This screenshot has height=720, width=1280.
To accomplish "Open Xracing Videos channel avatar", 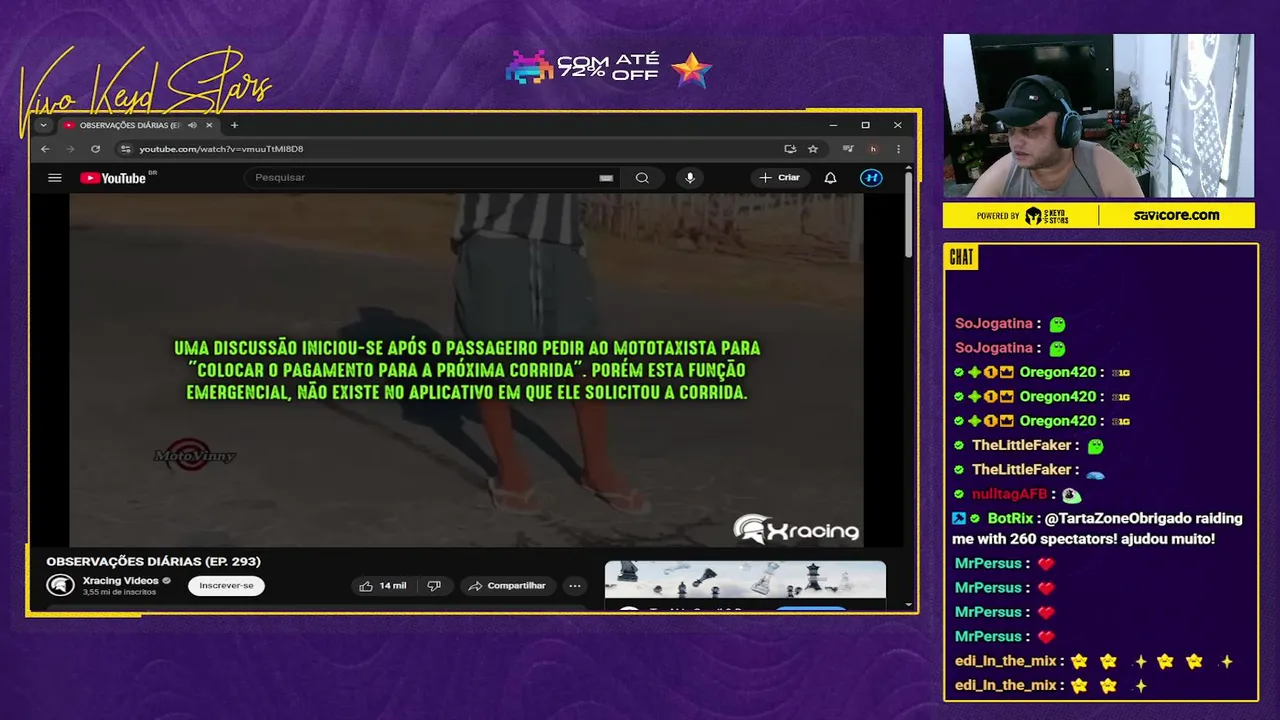I will pyautogui.click(x=60, y=586).
